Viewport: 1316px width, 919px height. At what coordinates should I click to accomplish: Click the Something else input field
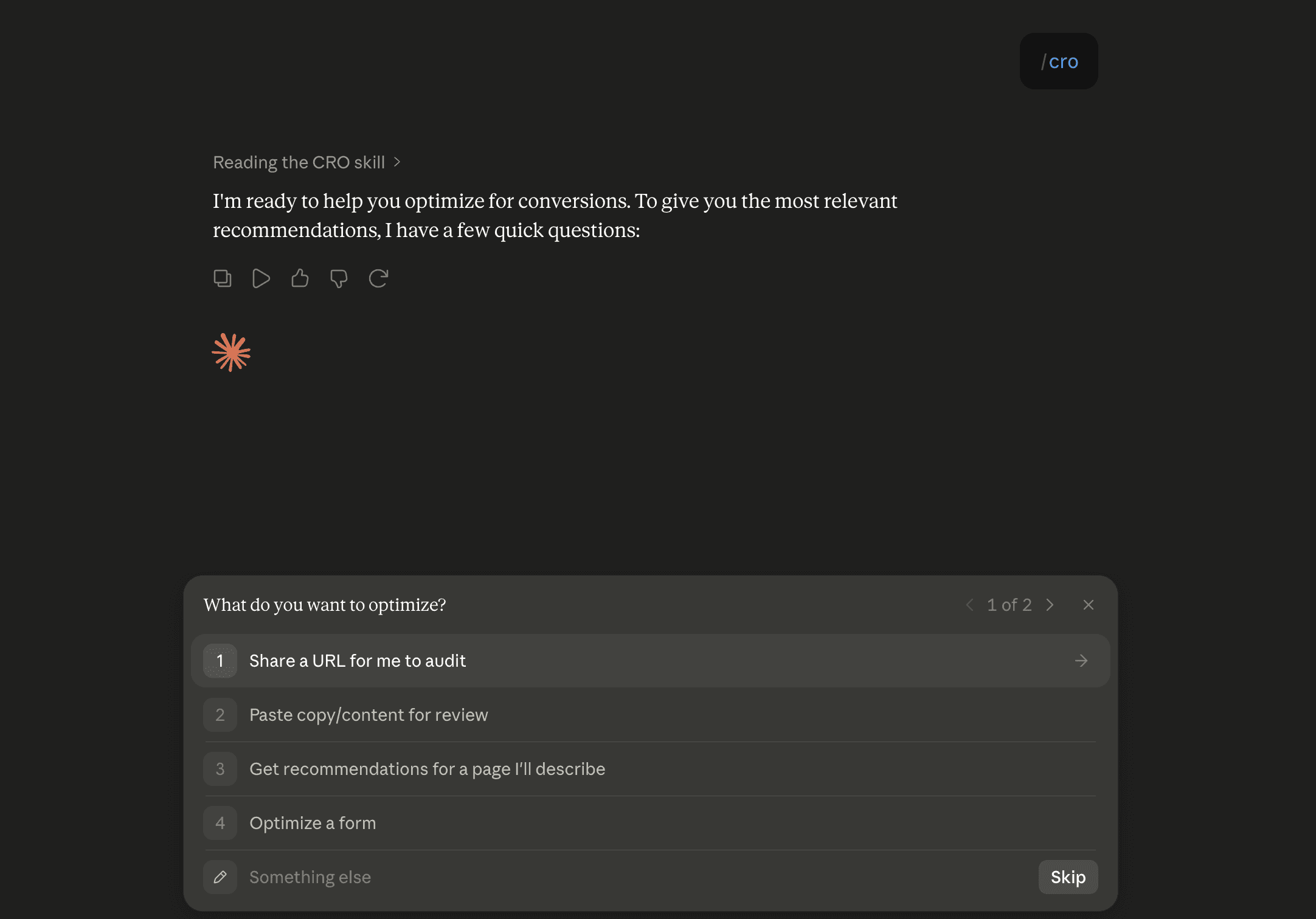point(639,877)
